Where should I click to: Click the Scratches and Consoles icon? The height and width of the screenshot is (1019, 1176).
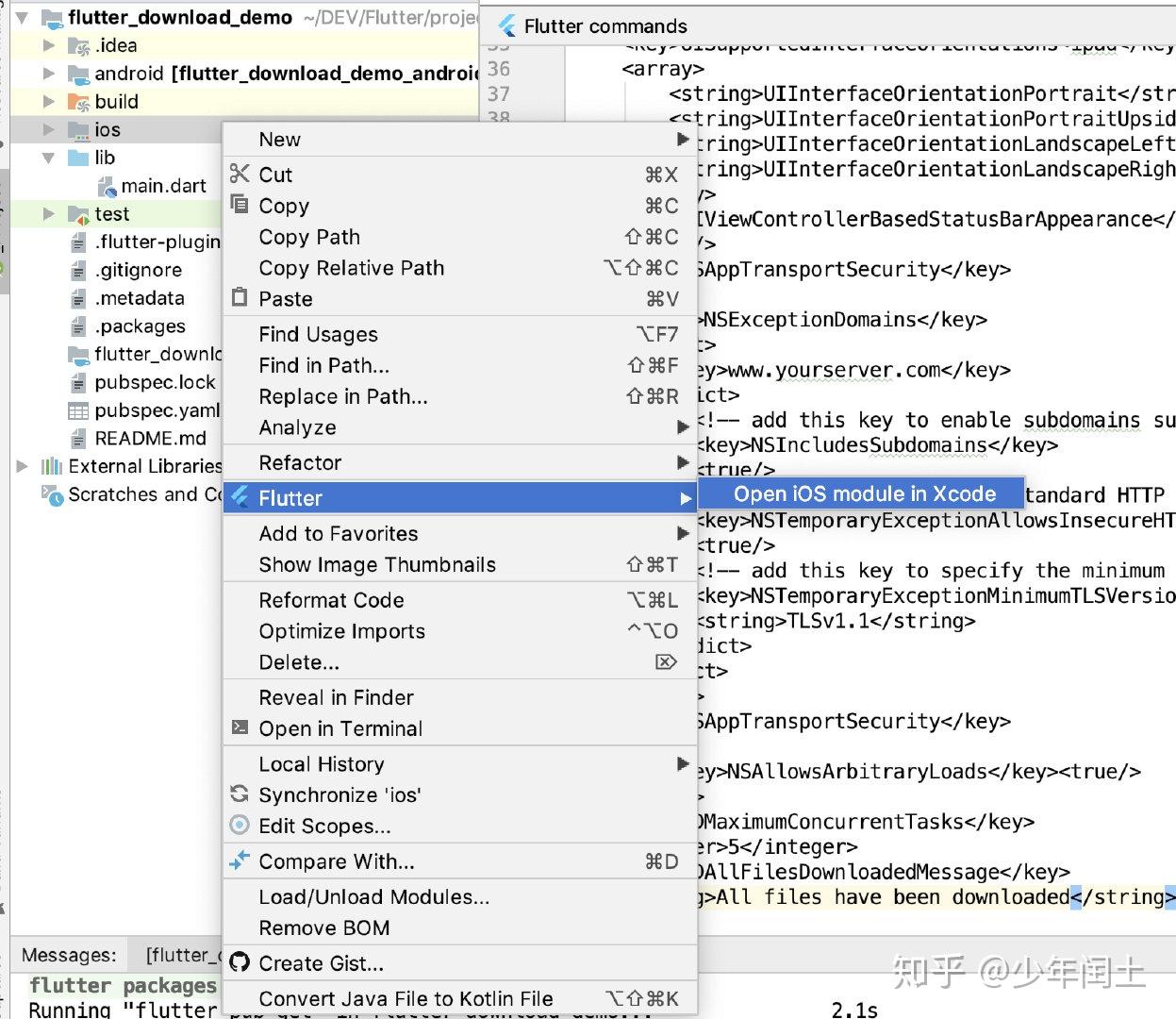pyautogui.click(x=48, y=493)
